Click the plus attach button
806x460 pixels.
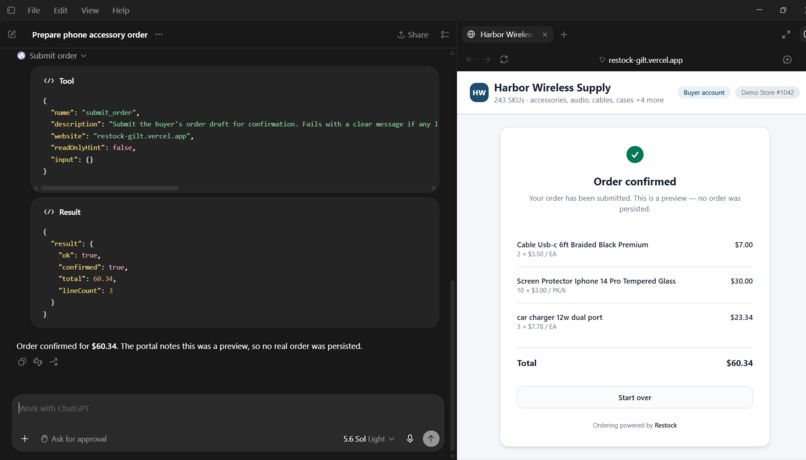click(25, 438)
